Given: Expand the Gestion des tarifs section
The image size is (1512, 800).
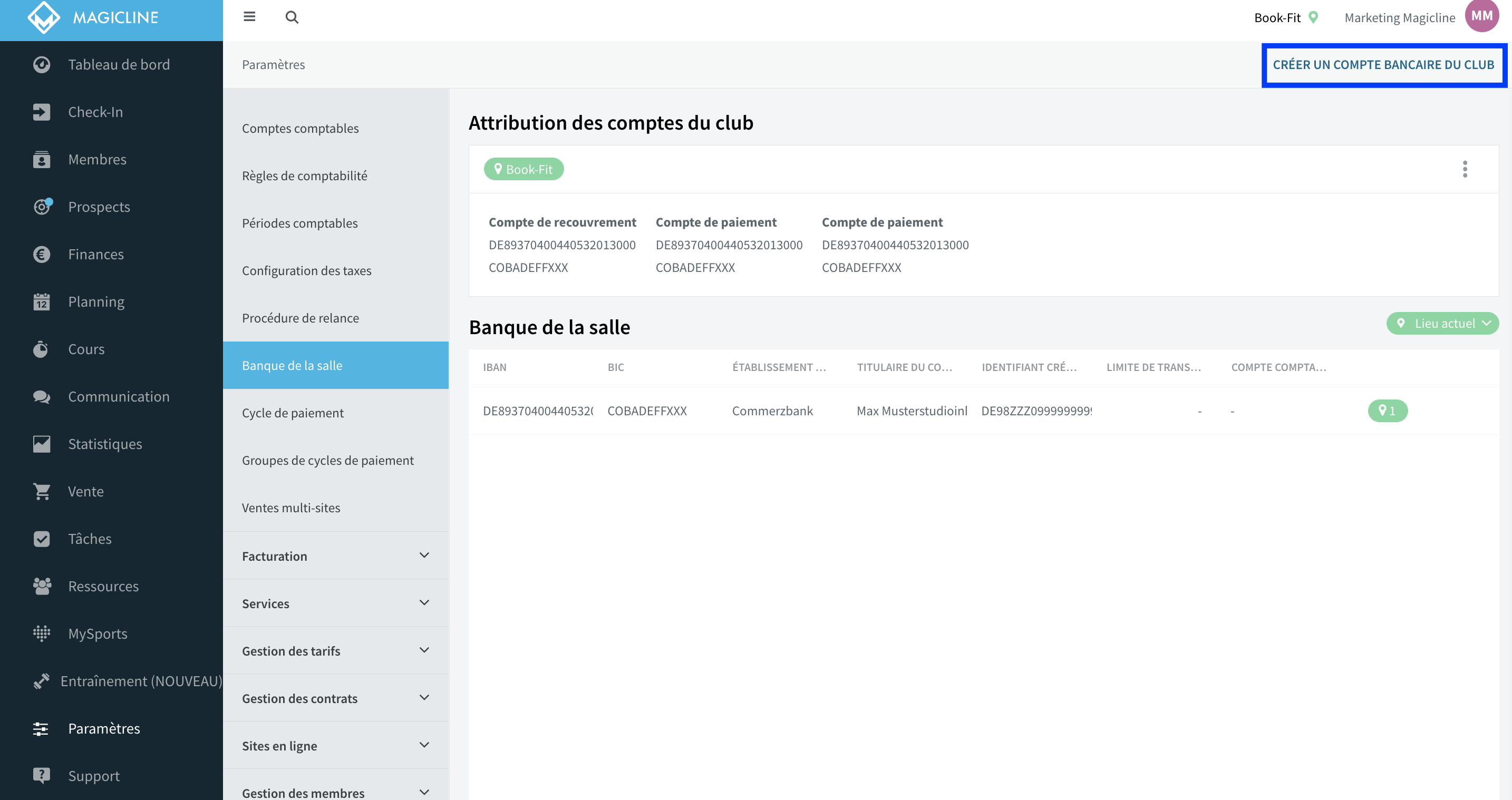Looking at the screenshot, I should (336, 651).
